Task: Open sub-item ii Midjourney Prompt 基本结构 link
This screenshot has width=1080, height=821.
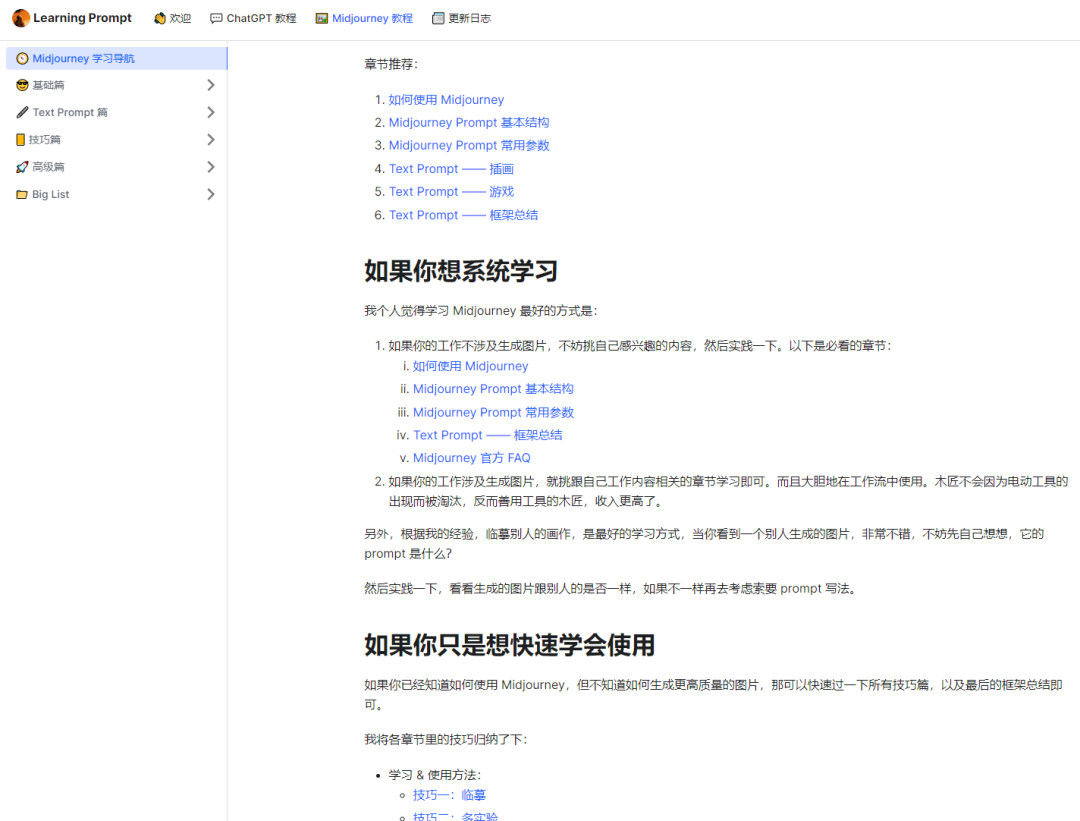Action: (493, 389)
